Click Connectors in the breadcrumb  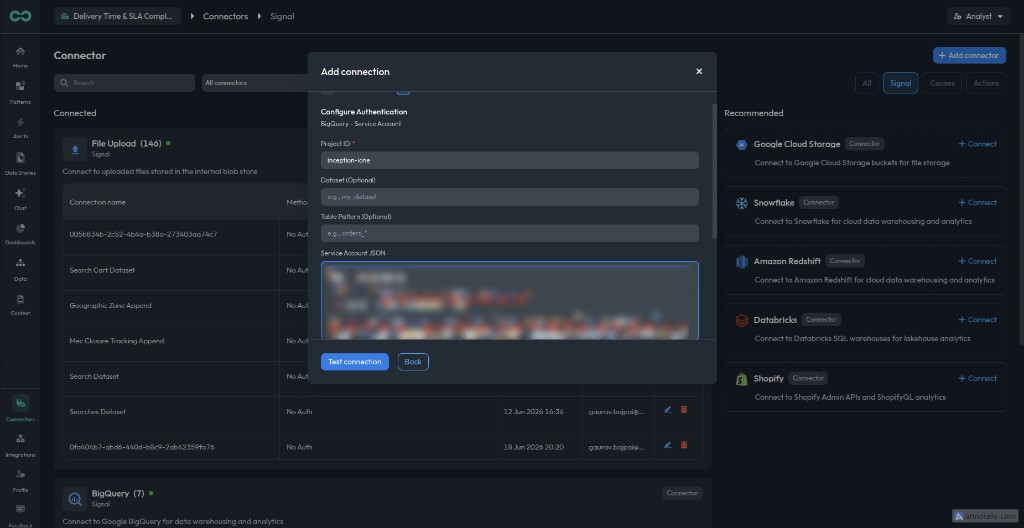225,16
